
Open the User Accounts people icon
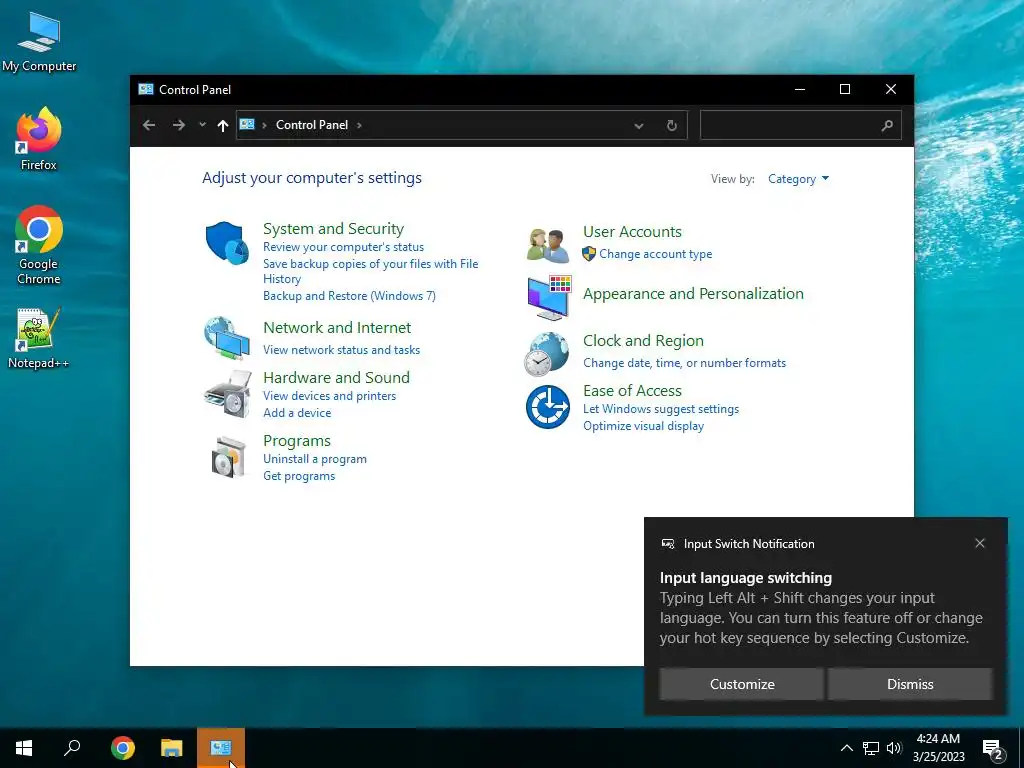[x=548, y=246]
